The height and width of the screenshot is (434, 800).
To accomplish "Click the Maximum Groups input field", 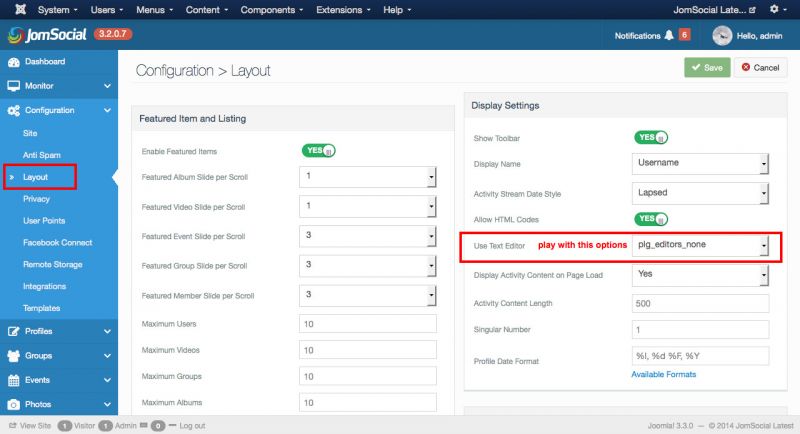I will 367,376.
